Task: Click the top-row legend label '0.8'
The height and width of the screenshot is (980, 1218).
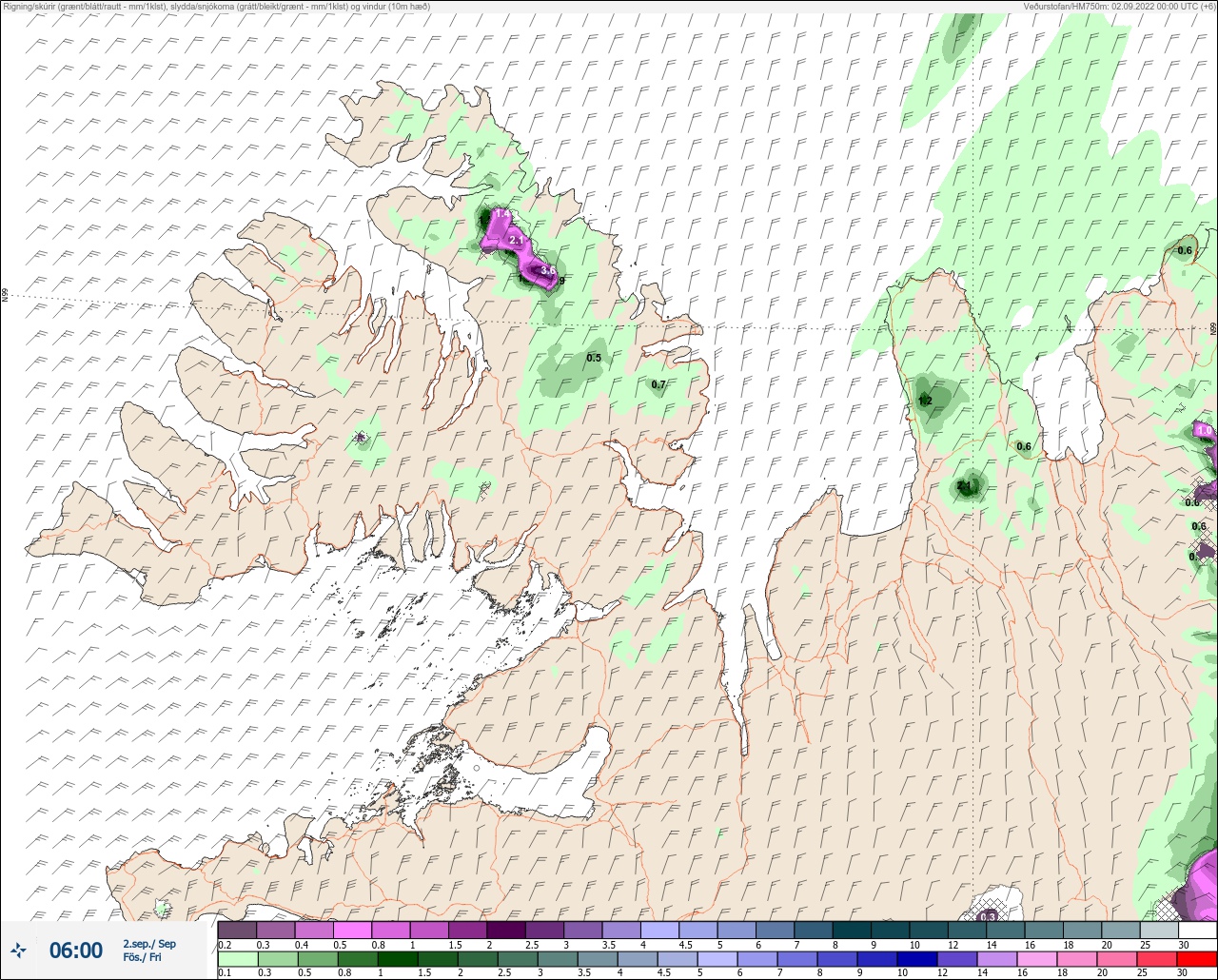Action: point(380,945)
